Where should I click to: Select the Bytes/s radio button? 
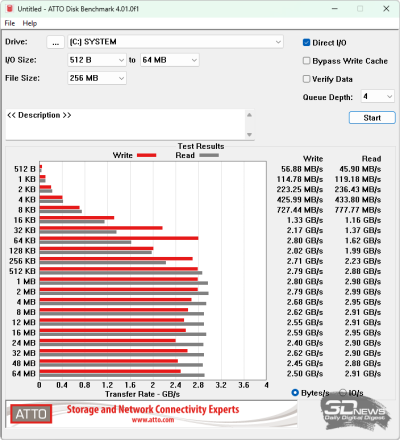coord(295,393)
